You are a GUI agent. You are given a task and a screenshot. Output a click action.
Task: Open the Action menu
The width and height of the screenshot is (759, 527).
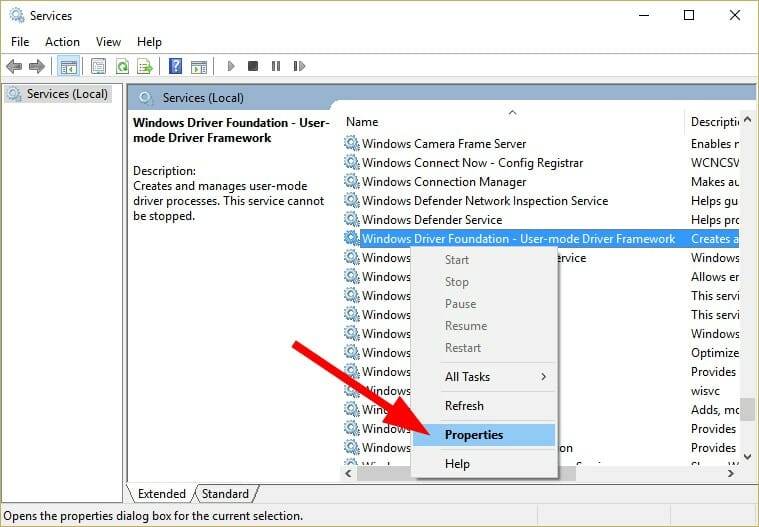pyautogui.click(x=62, y=42)
